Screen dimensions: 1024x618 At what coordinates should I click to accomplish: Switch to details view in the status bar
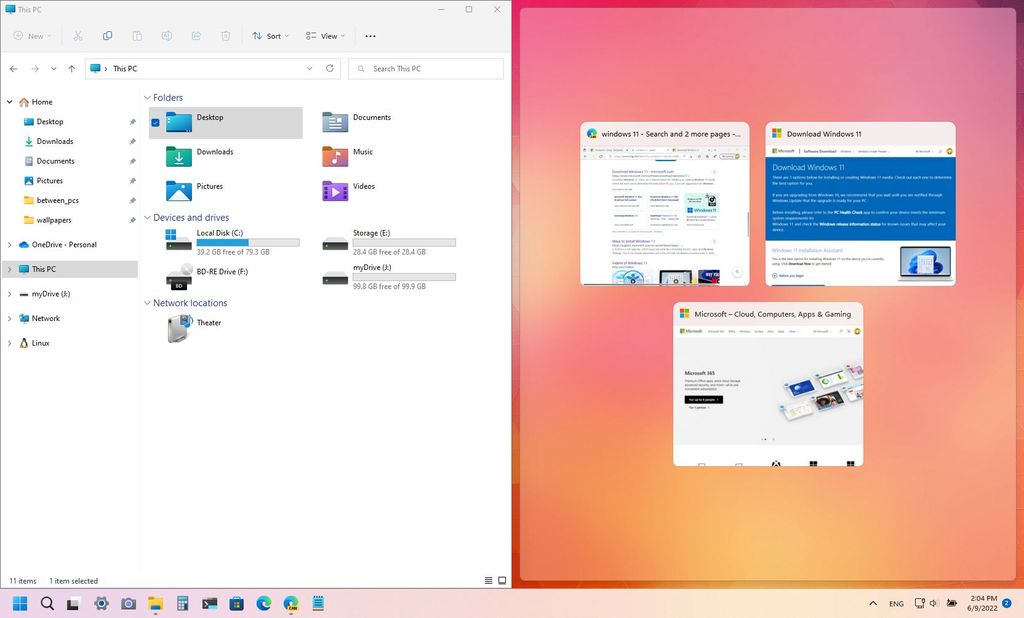(487, 580)
